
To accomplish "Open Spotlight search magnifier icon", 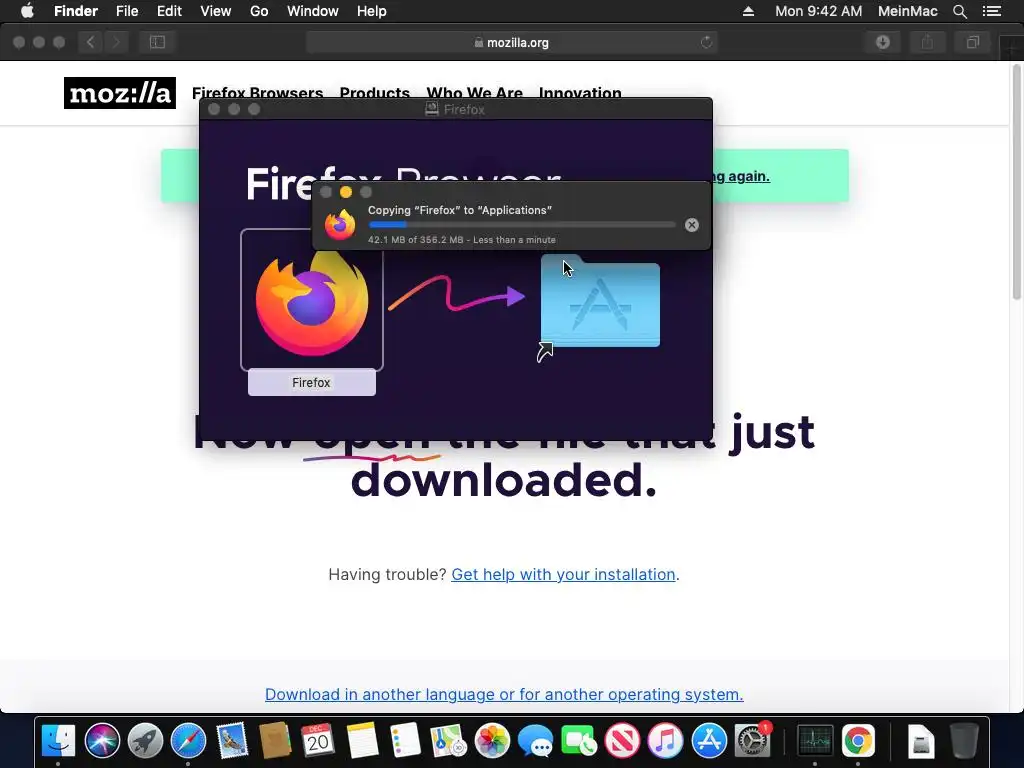I will click(x=959, y=11).
